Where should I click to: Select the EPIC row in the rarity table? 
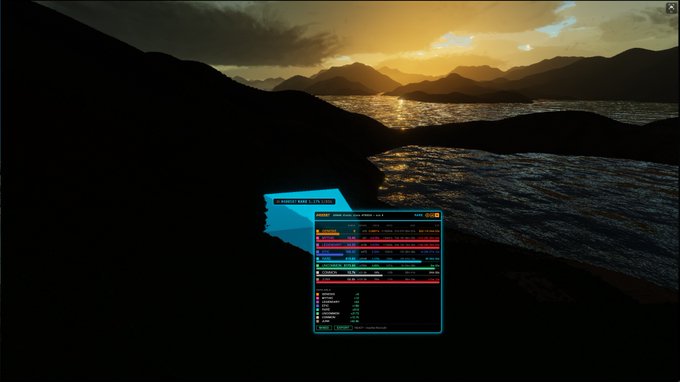point(378,253)
